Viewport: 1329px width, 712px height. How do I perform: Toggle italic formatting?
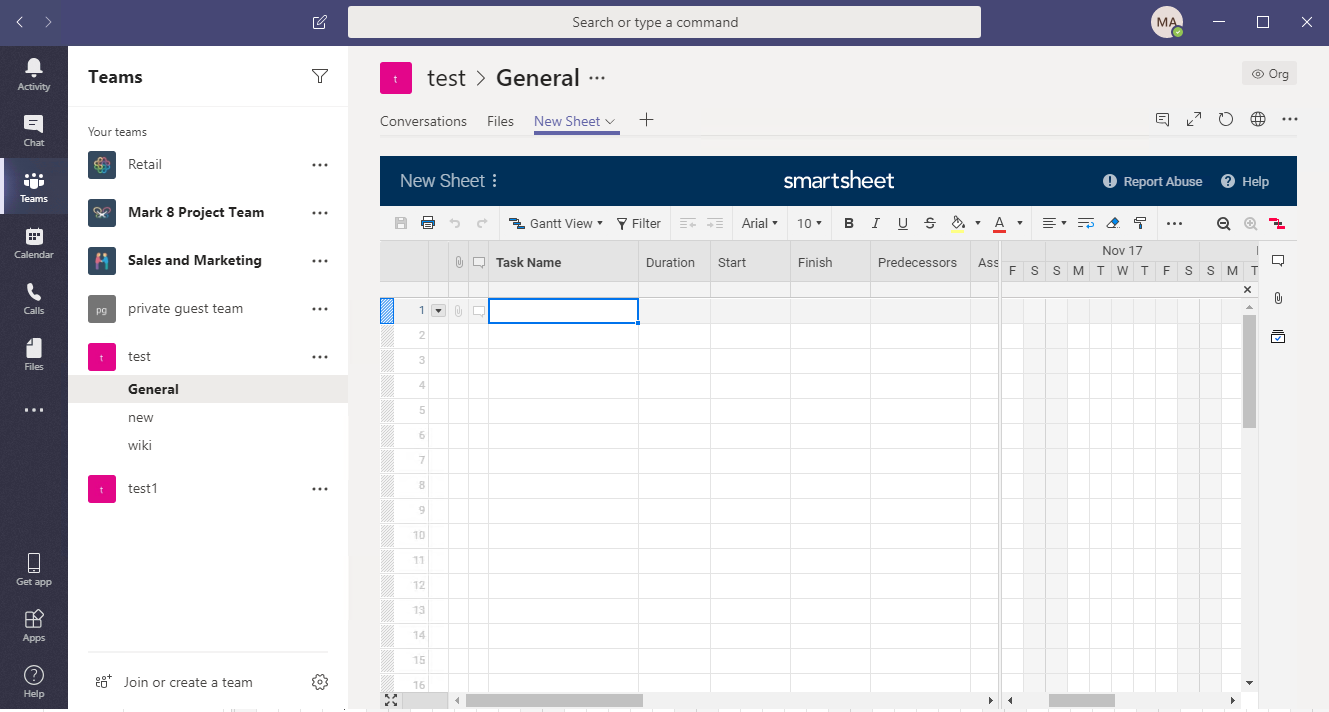click(x=875, y=223)
